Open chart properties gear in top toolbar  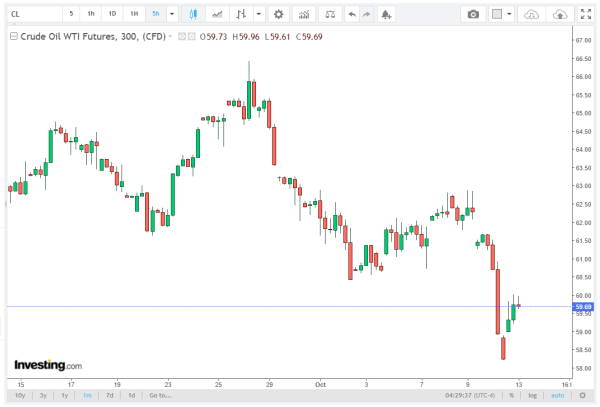click(x=278, y=15)
